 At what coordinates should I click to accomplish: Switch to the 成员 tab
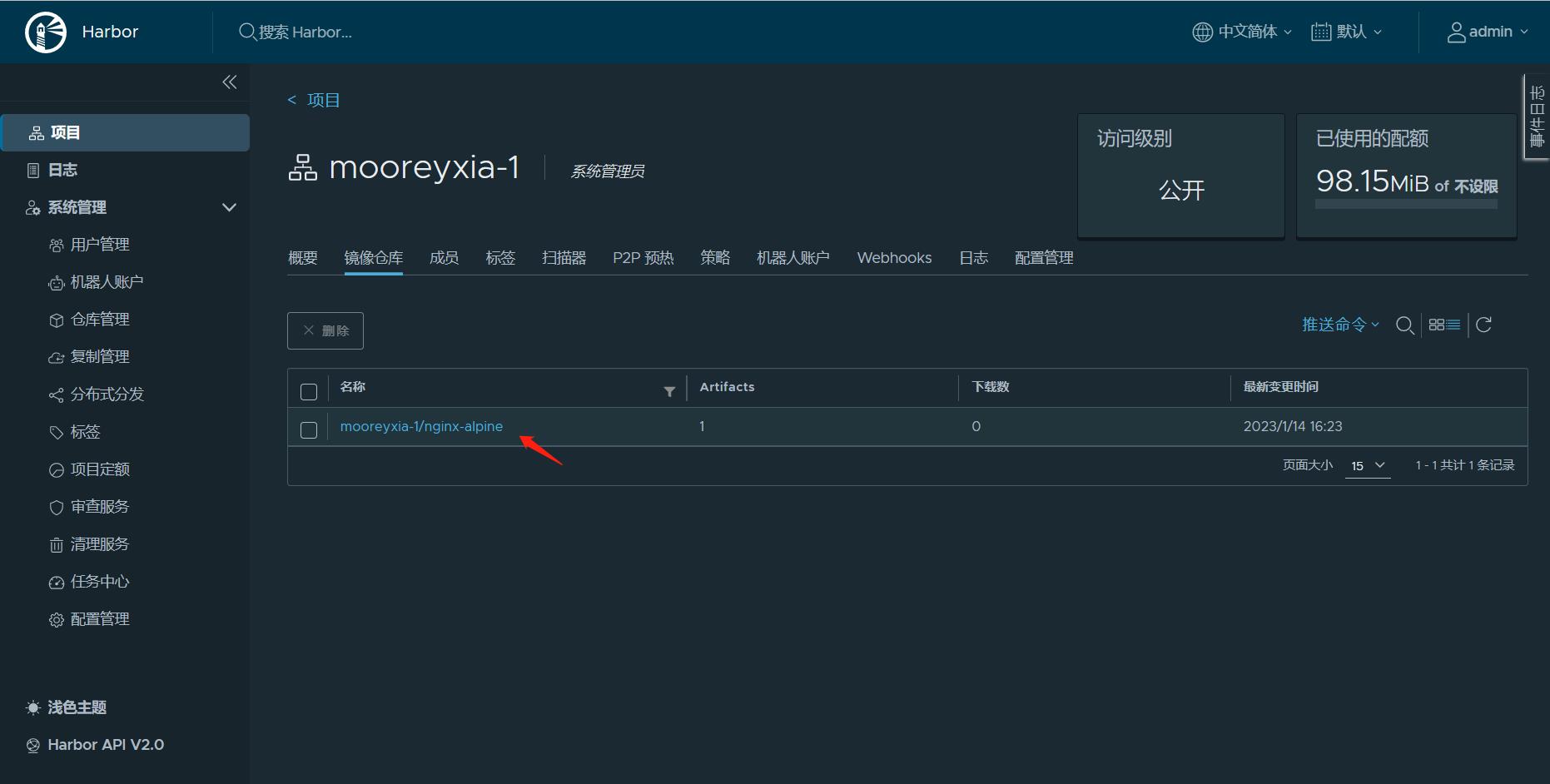(x=445, y=258)
